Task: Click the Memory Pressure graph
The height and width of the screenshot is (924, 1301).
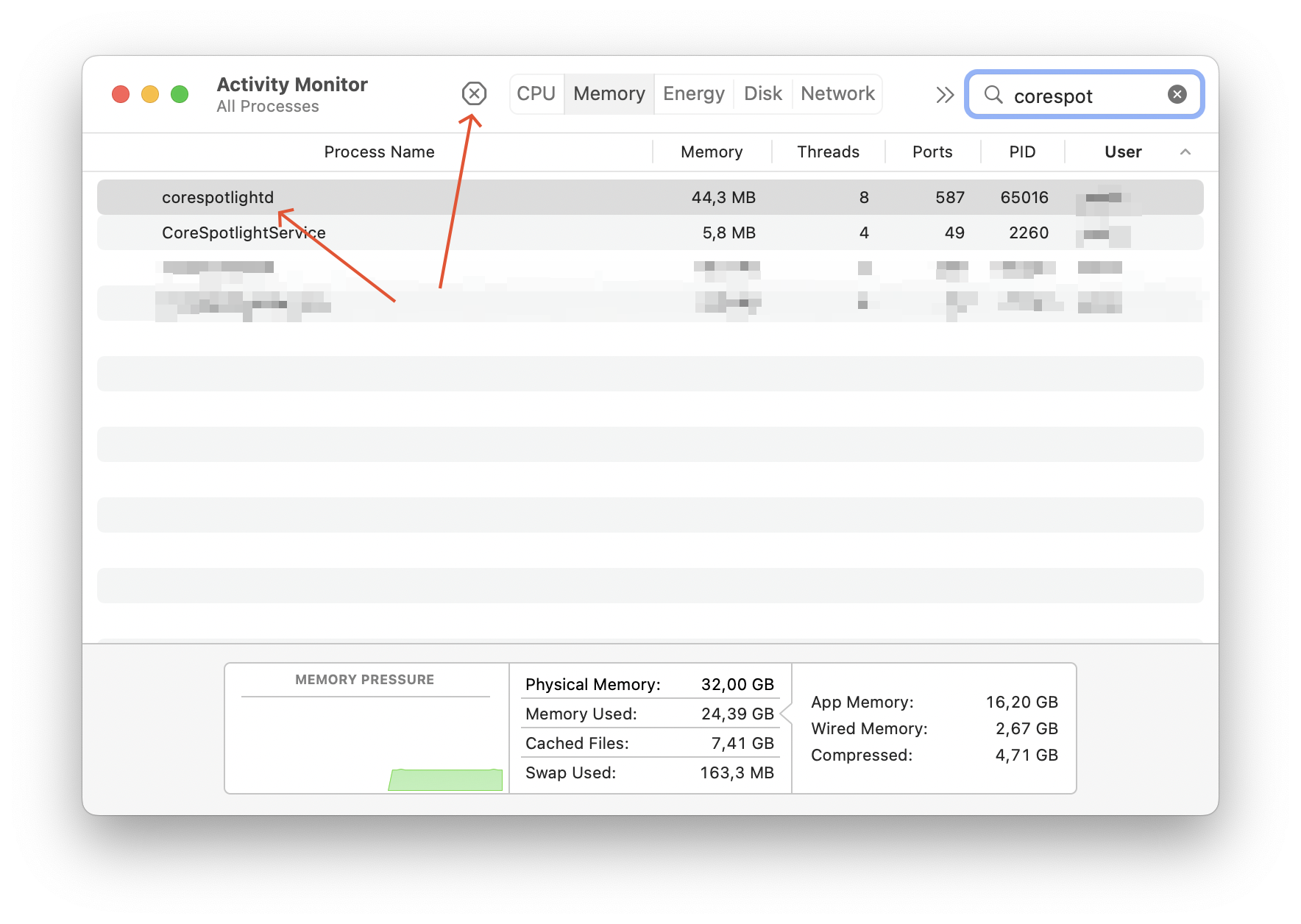Action: coord(366,744)
